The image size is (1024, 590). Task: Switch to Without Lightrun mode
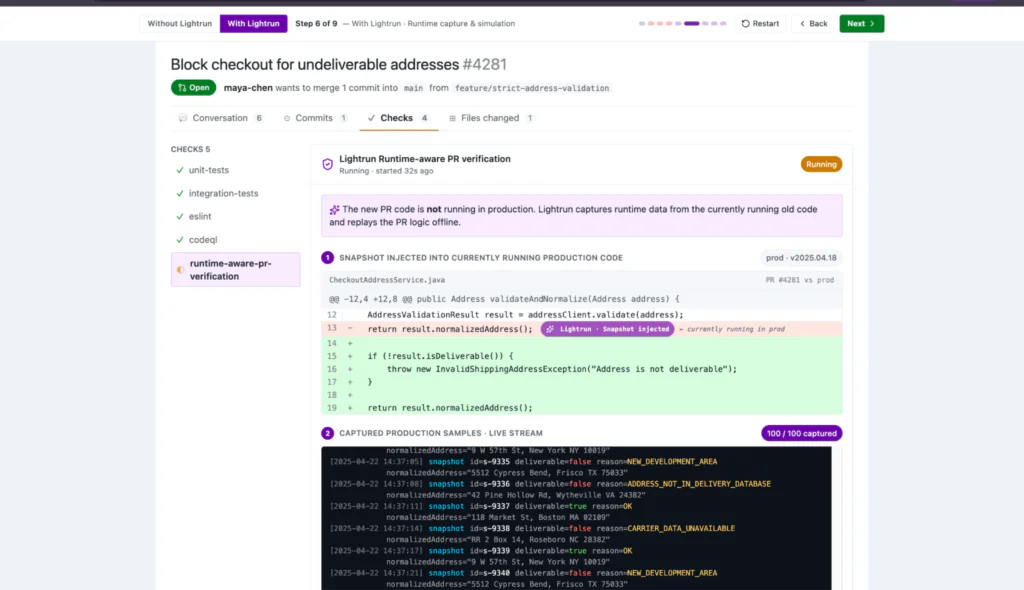coord(180,24)
